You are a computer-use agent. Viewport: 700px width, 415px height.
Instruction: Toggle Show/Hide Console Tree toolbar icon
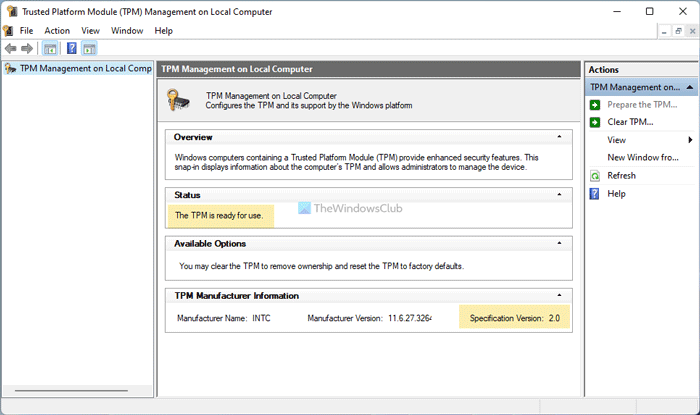click(50, 49)
